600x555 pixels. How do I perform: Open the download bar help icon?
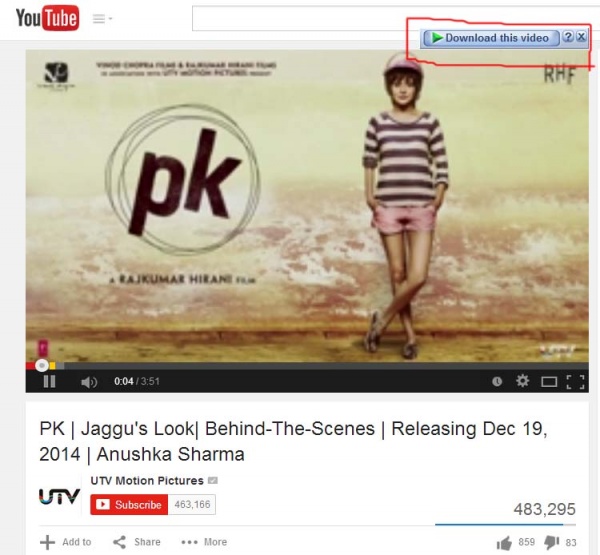click(569, 37)
